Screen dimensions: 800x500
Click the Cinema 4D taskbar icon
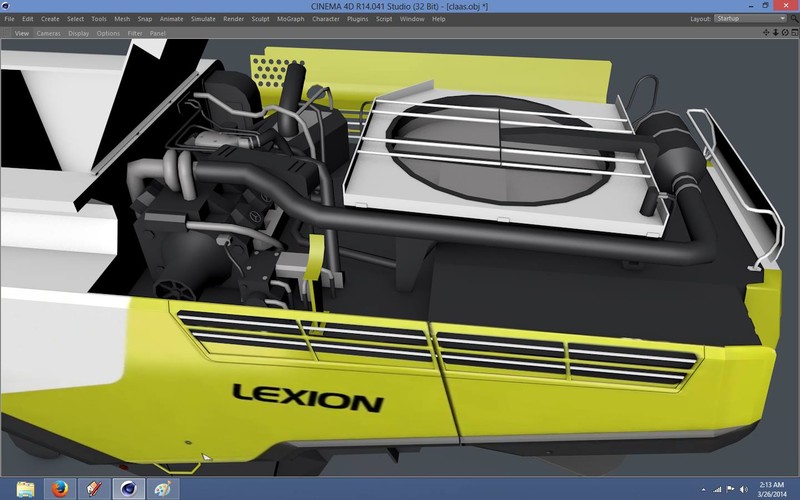coord(128,488)
